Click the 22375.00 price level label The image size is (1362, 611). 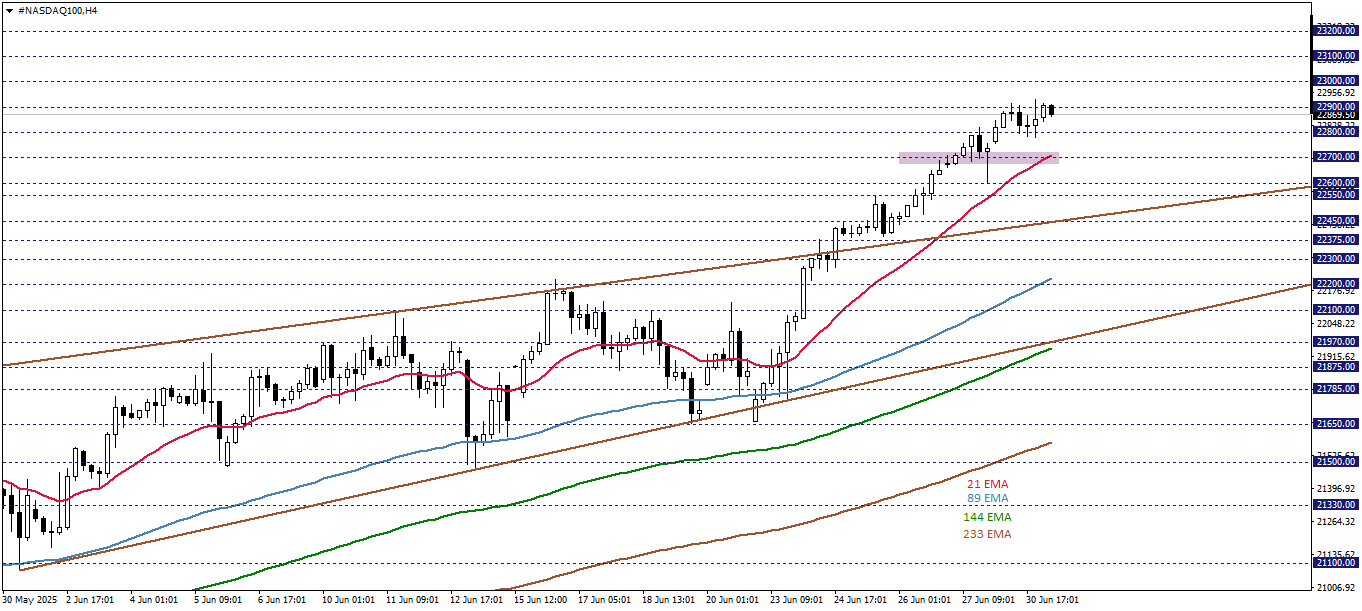(1336, 240)
